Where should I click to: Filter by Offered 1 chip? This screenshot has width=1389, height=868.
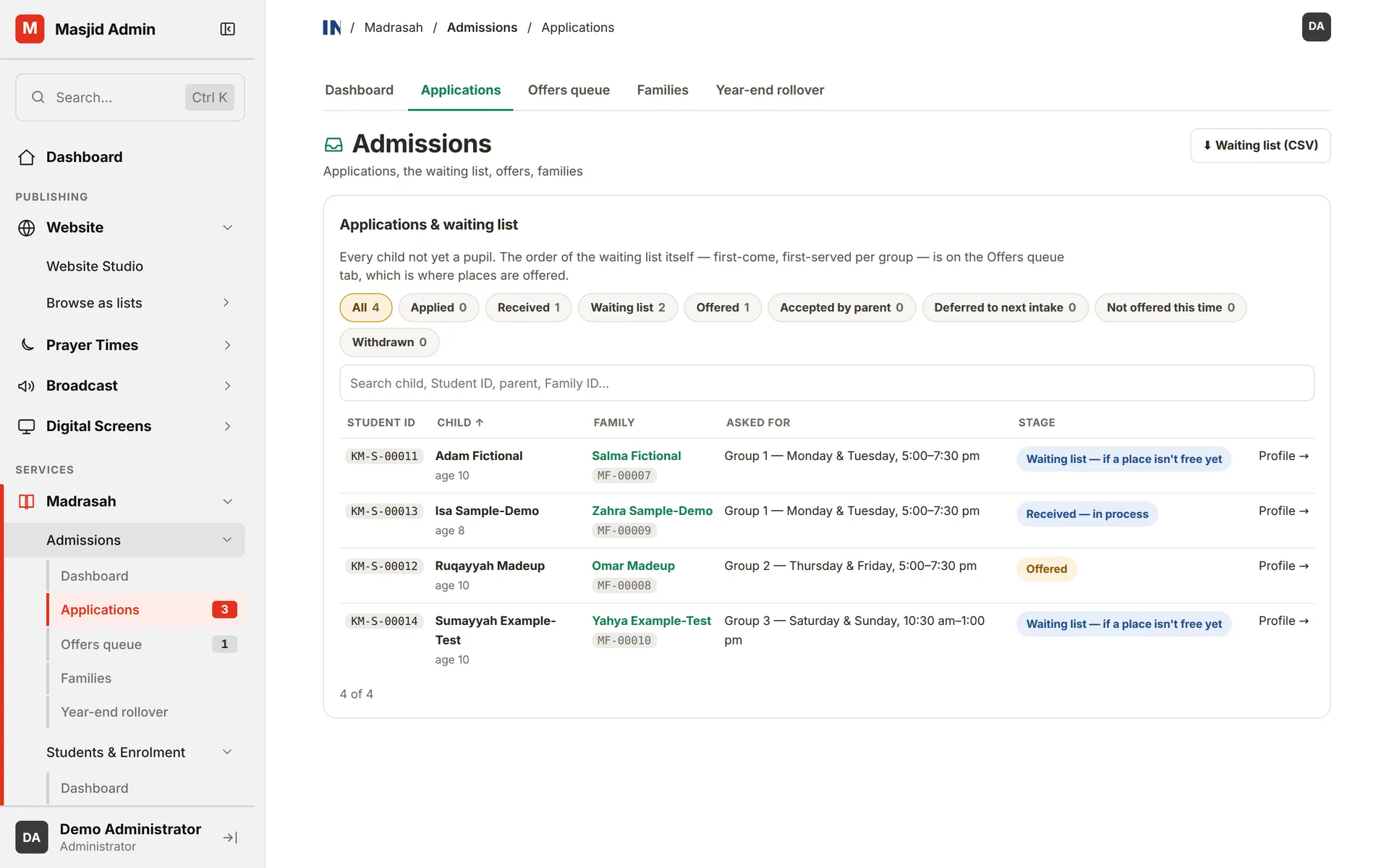click(x=722, y=307)
